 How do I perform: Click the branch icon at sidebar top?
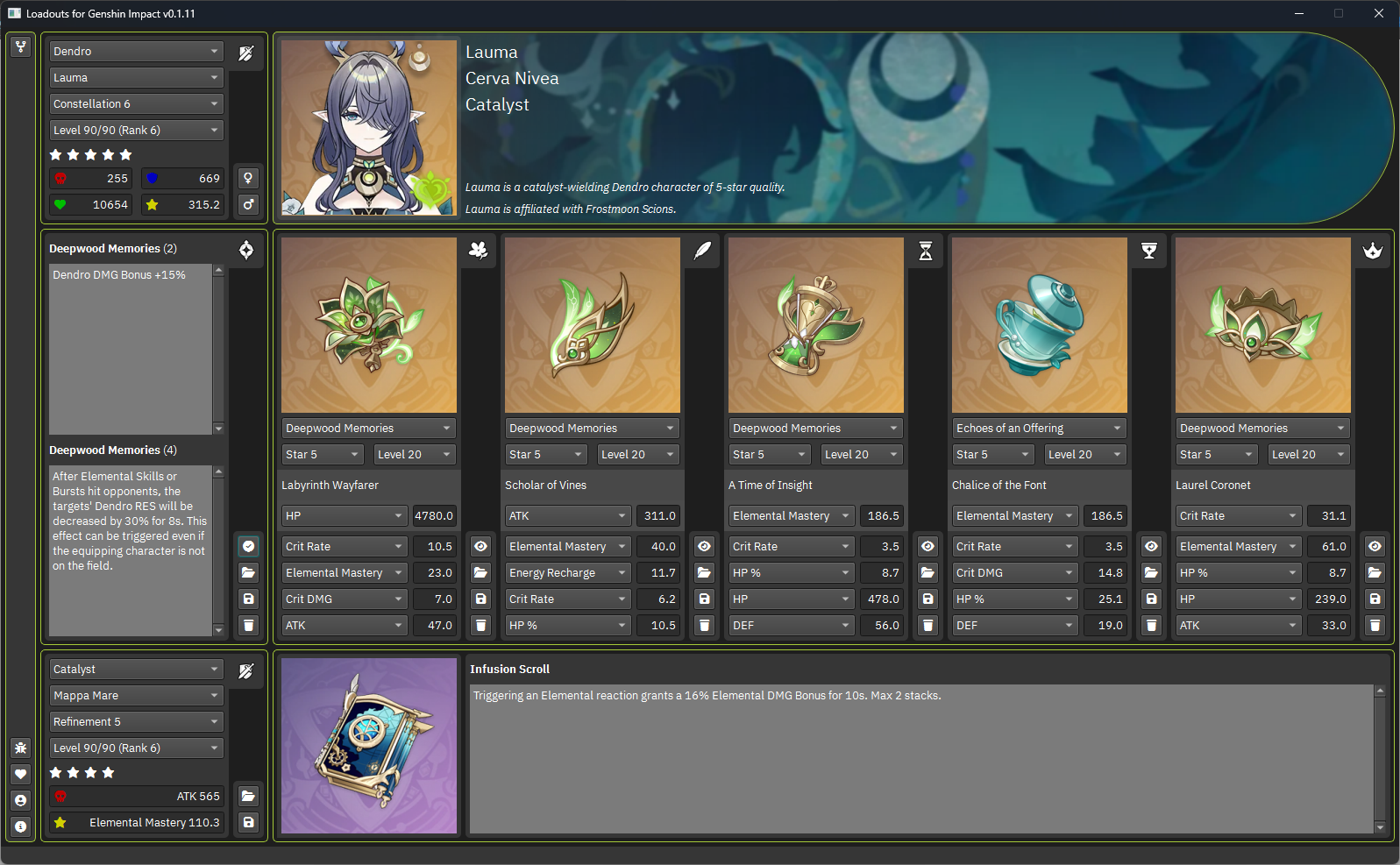click(x=21, y=46)
